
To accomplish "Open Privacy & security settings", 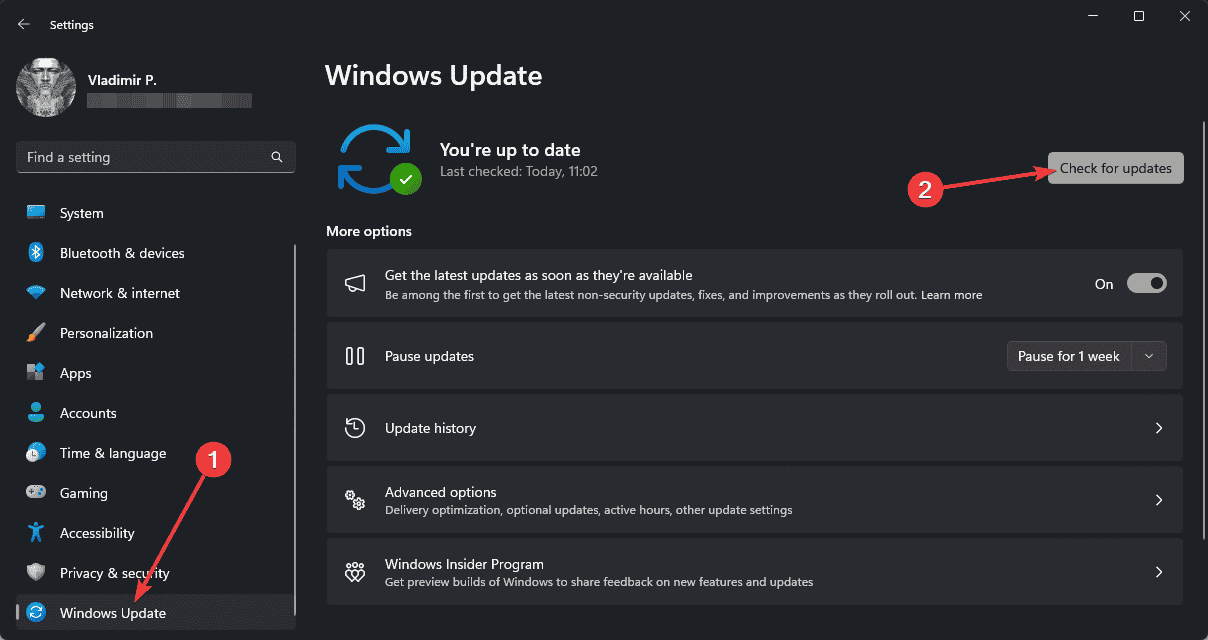I will point(155,573).
